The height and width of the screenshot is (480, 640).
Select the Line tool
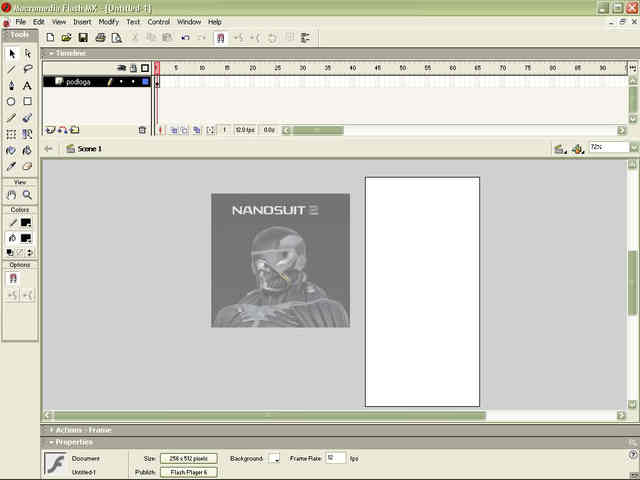pos(11,69)
